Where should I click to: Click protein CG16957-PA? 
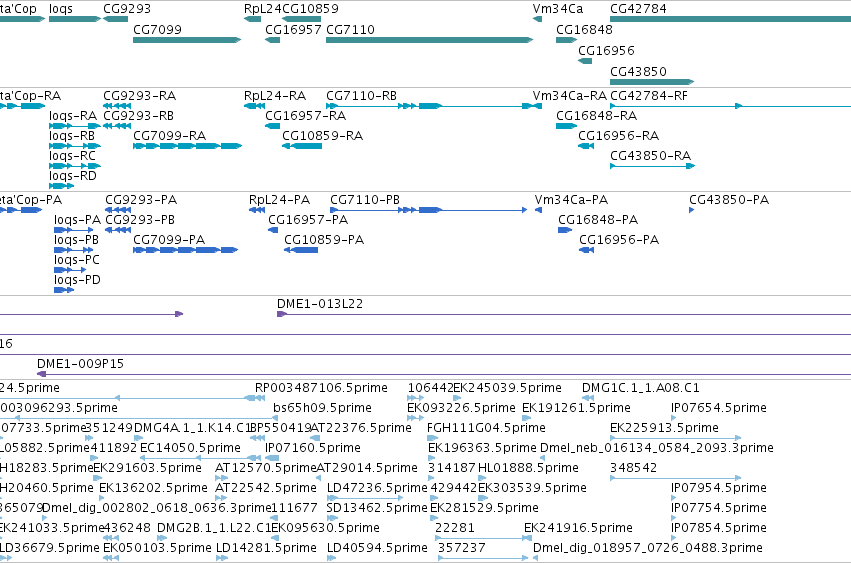[273, 230]
